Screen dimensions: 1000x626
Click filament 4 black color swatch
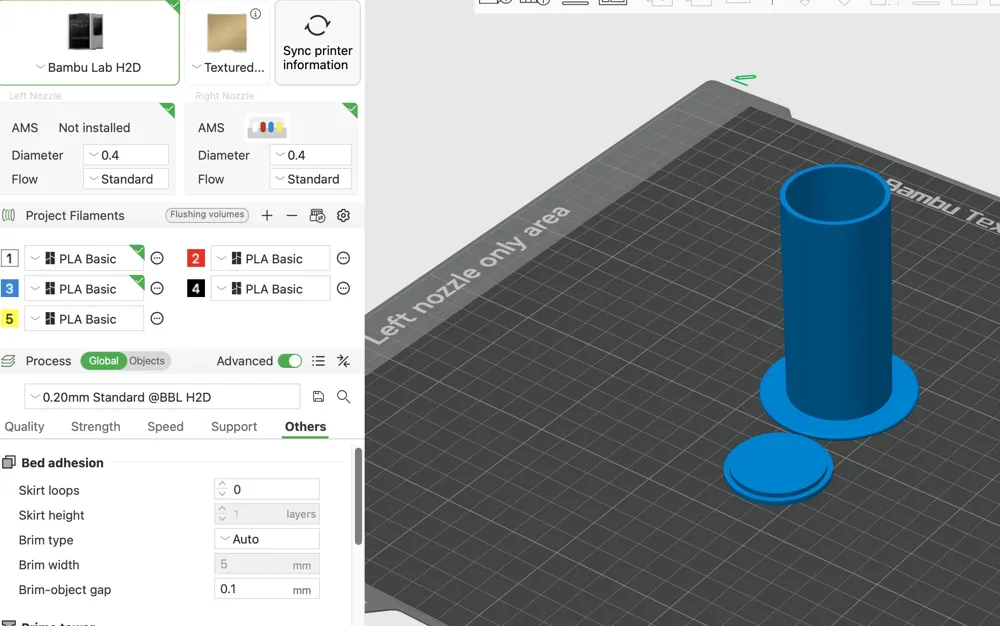pyautogui.click(x=196, y=288)
